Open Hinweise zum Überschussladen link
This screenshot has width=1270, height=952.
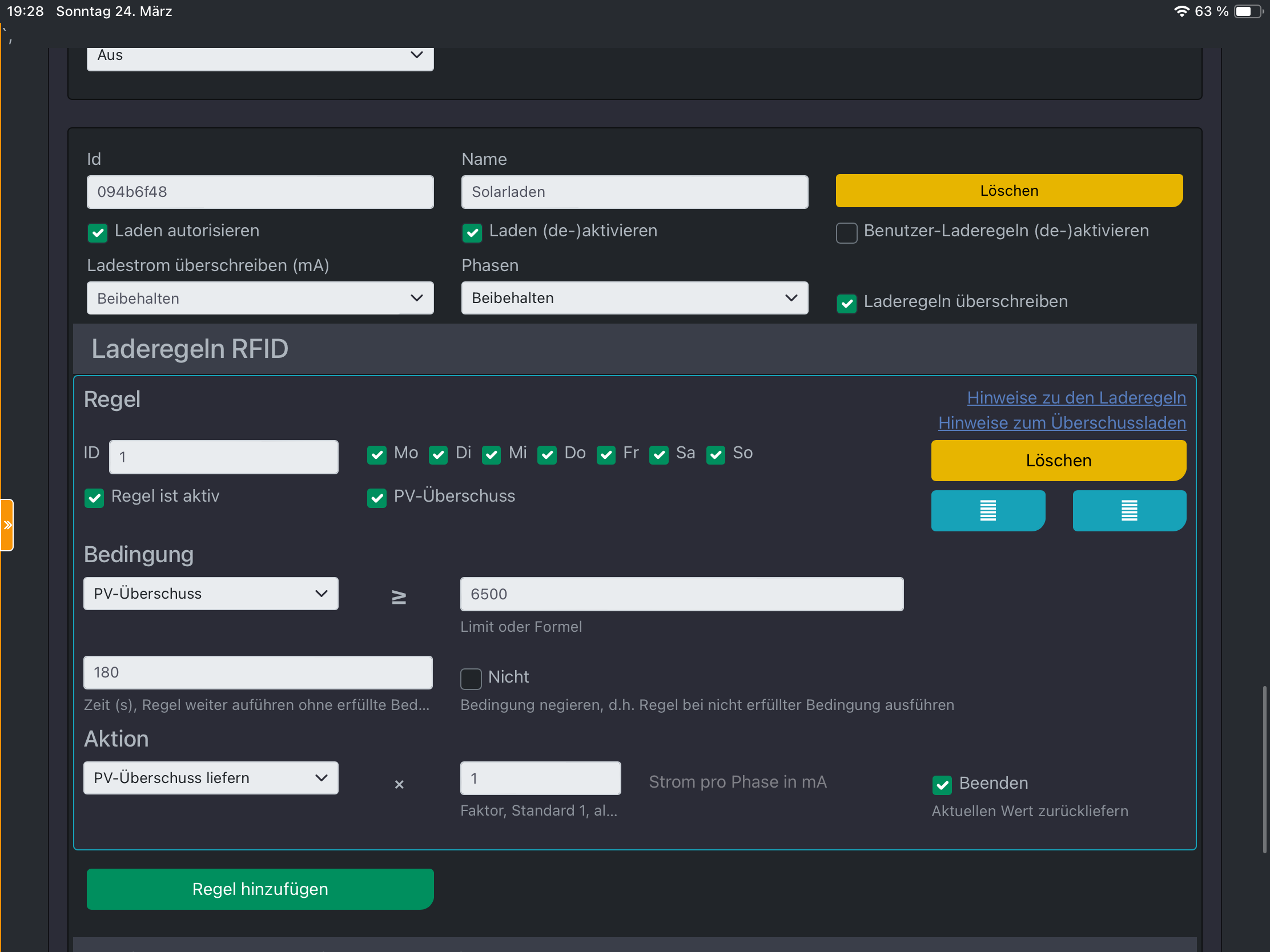(1062, 422)
